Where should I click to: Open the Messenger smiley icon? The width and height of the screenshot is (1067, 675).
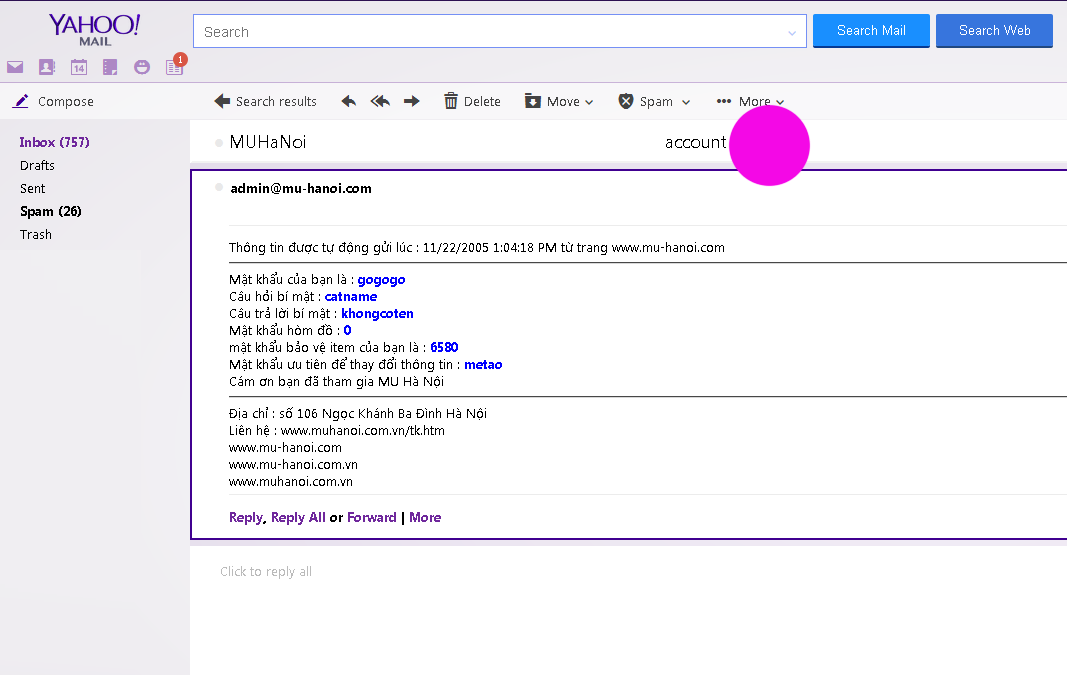click(142, 67)
